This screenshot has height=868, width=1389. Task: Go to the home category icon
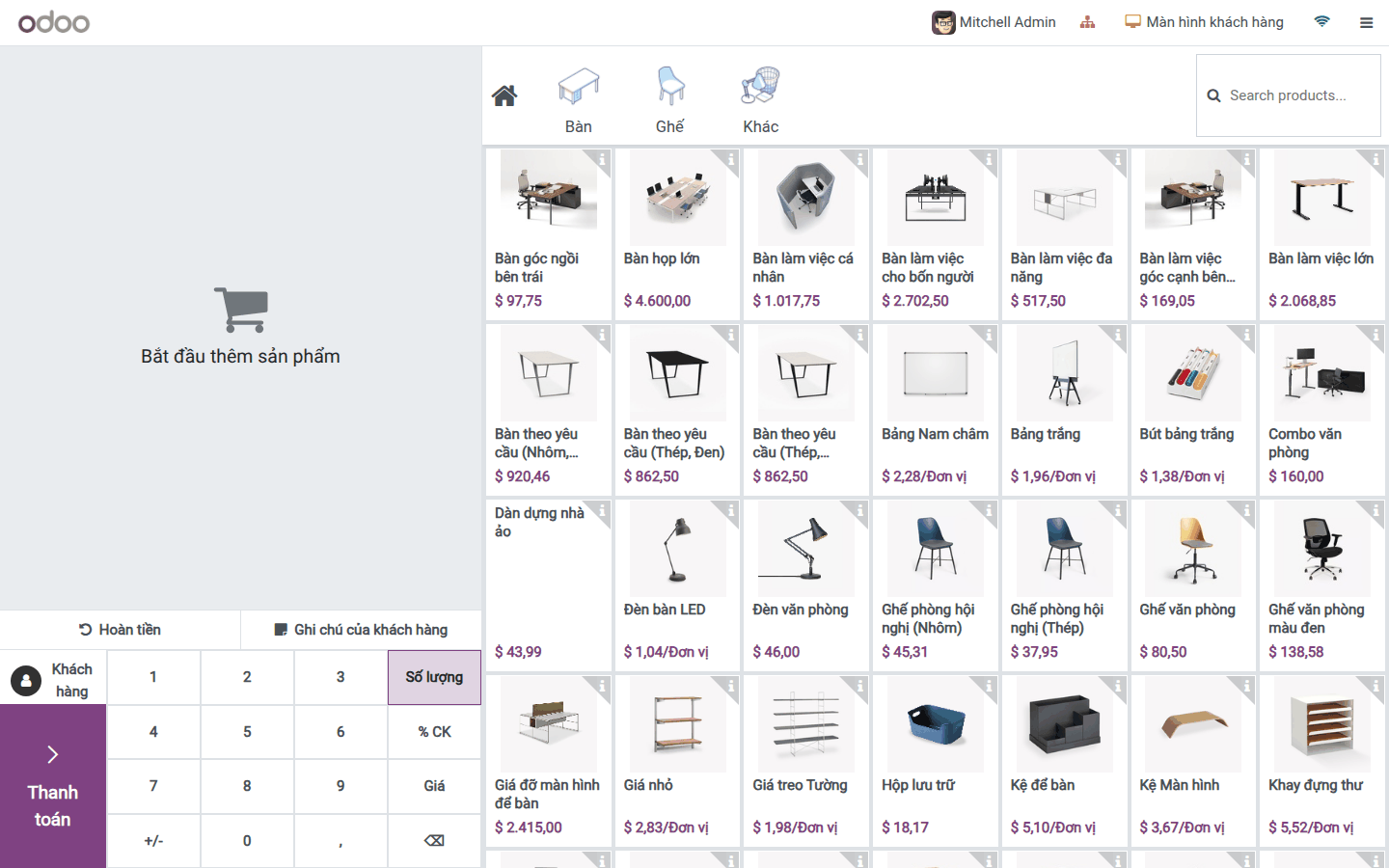(x=504, y=95)
